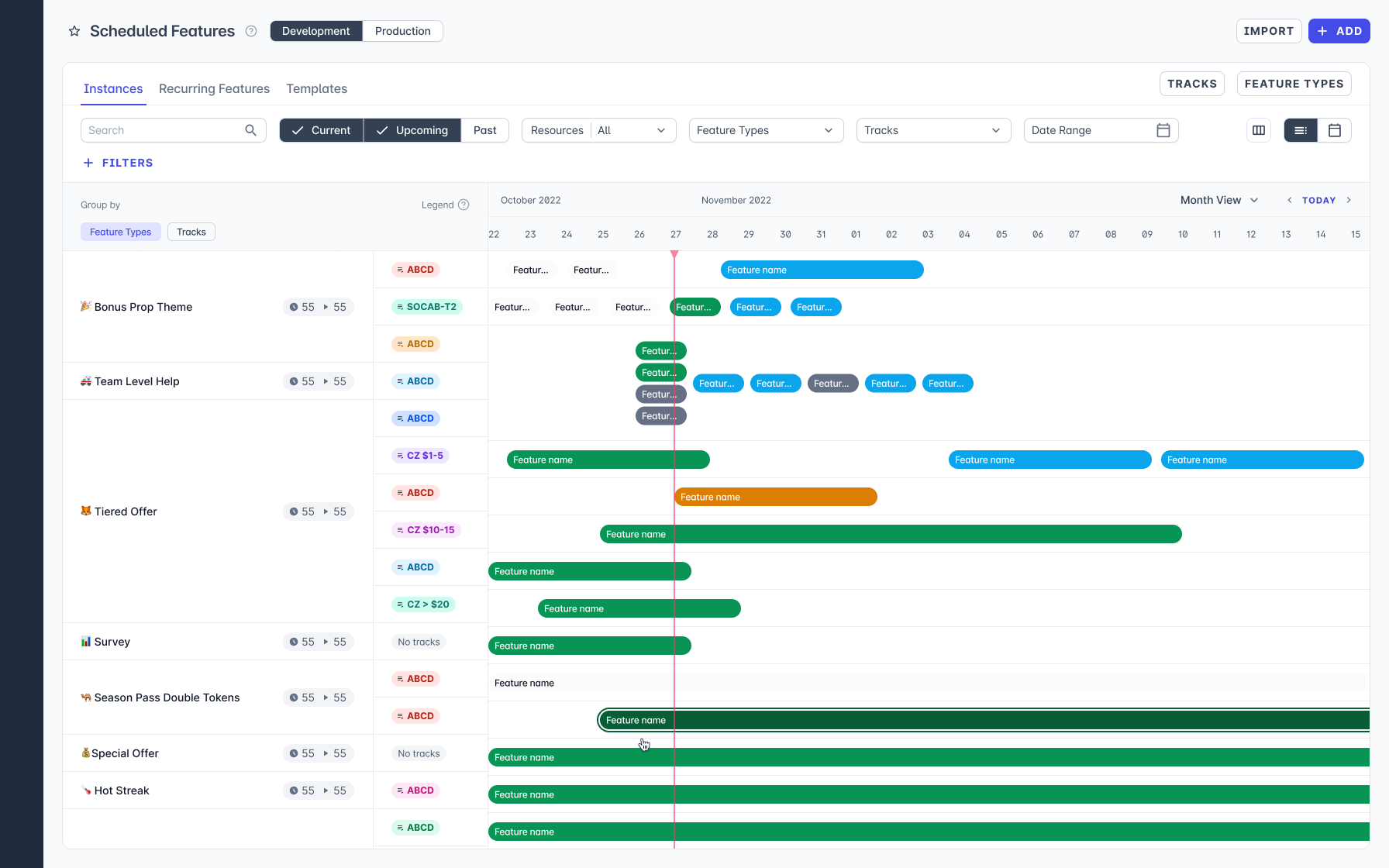
Task: Open the Tracks filter dropdown
Action: [x=933, y=130]
